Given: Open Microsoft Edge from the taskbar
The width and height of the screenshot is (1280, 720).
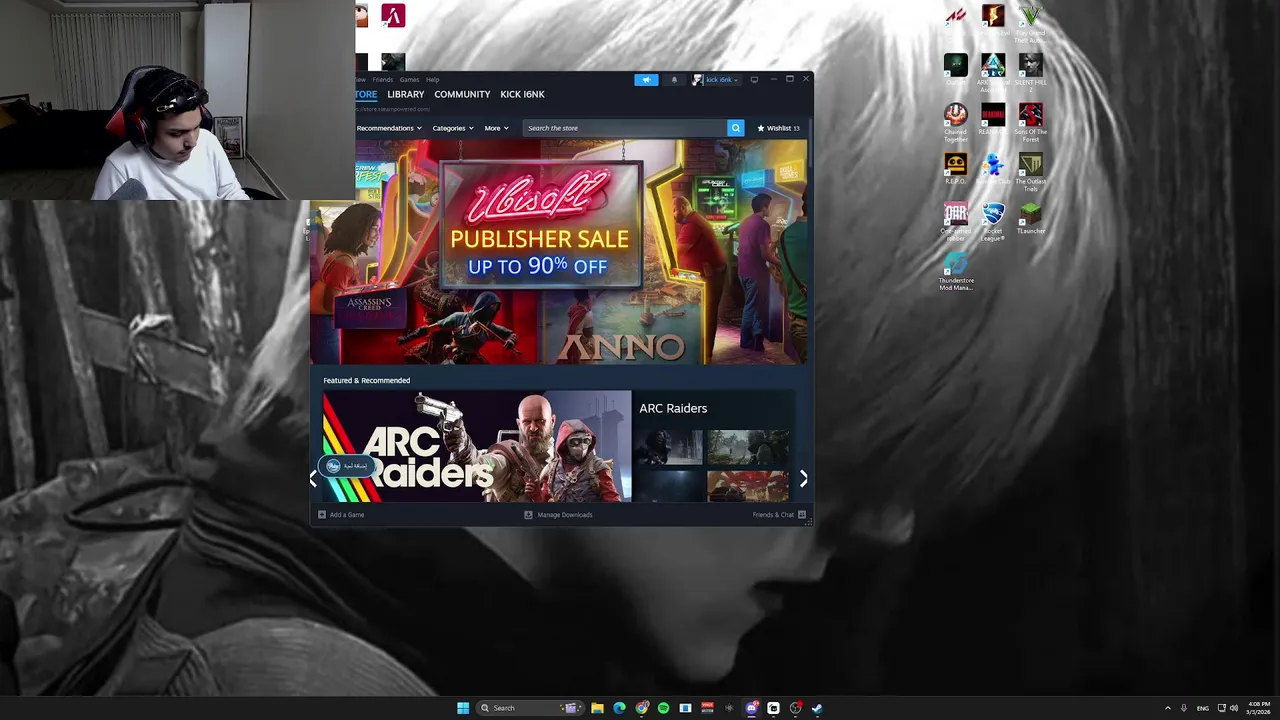Looking at the screenshot, I should pos(619,708).
